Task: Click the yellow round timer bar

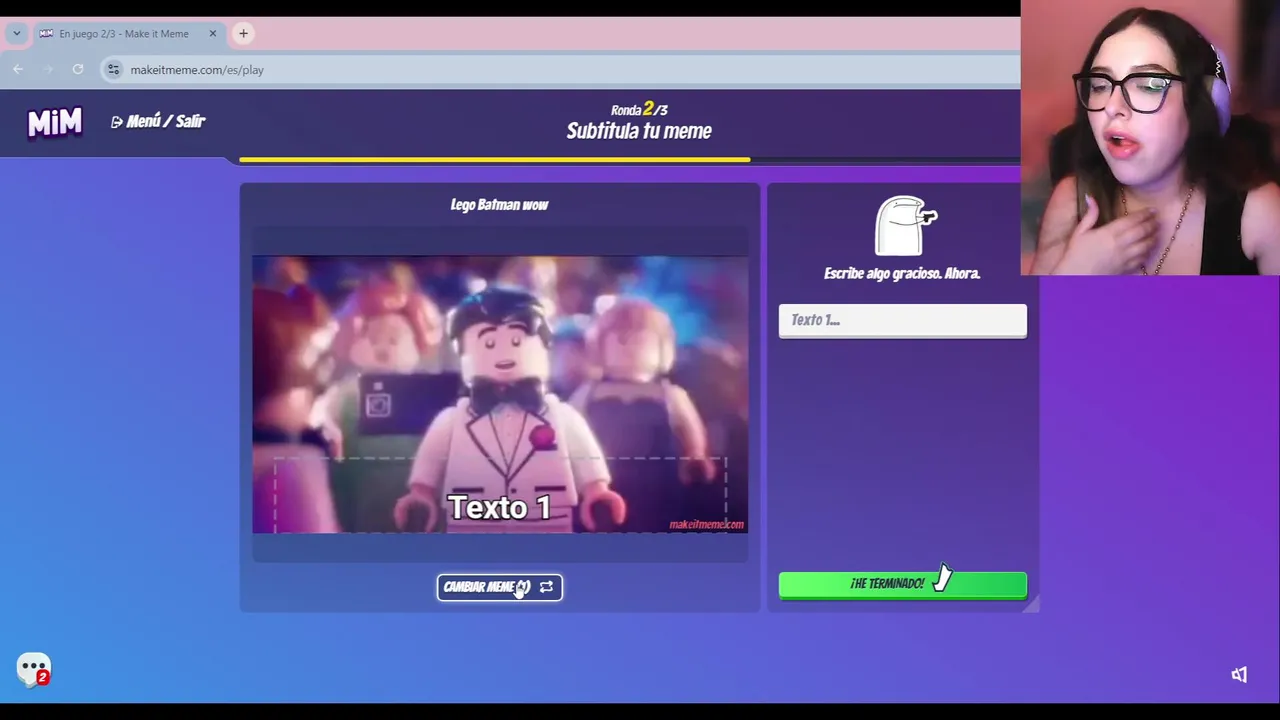Action: point(495,159)
